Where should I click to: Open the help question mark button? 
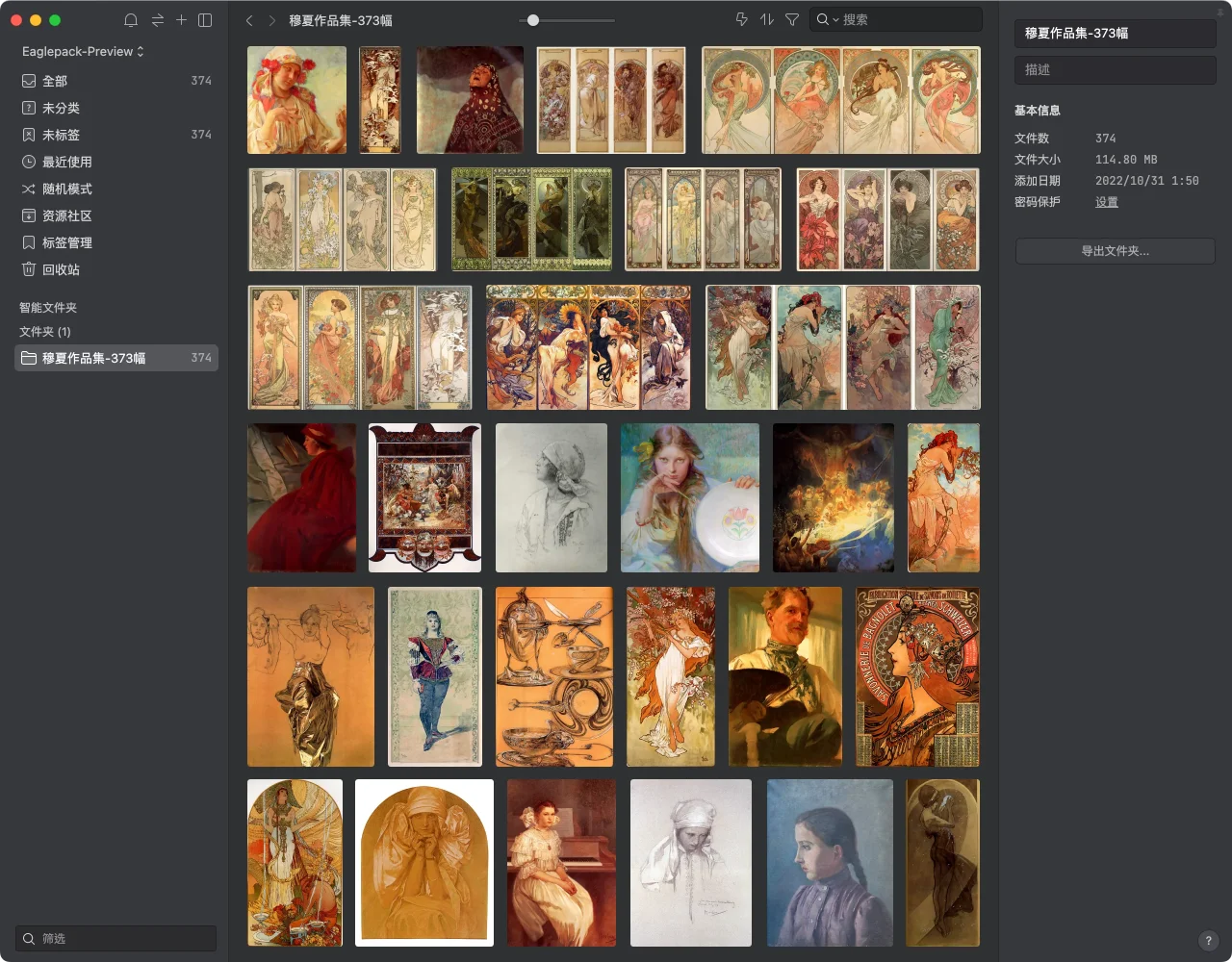point(1208,941)
